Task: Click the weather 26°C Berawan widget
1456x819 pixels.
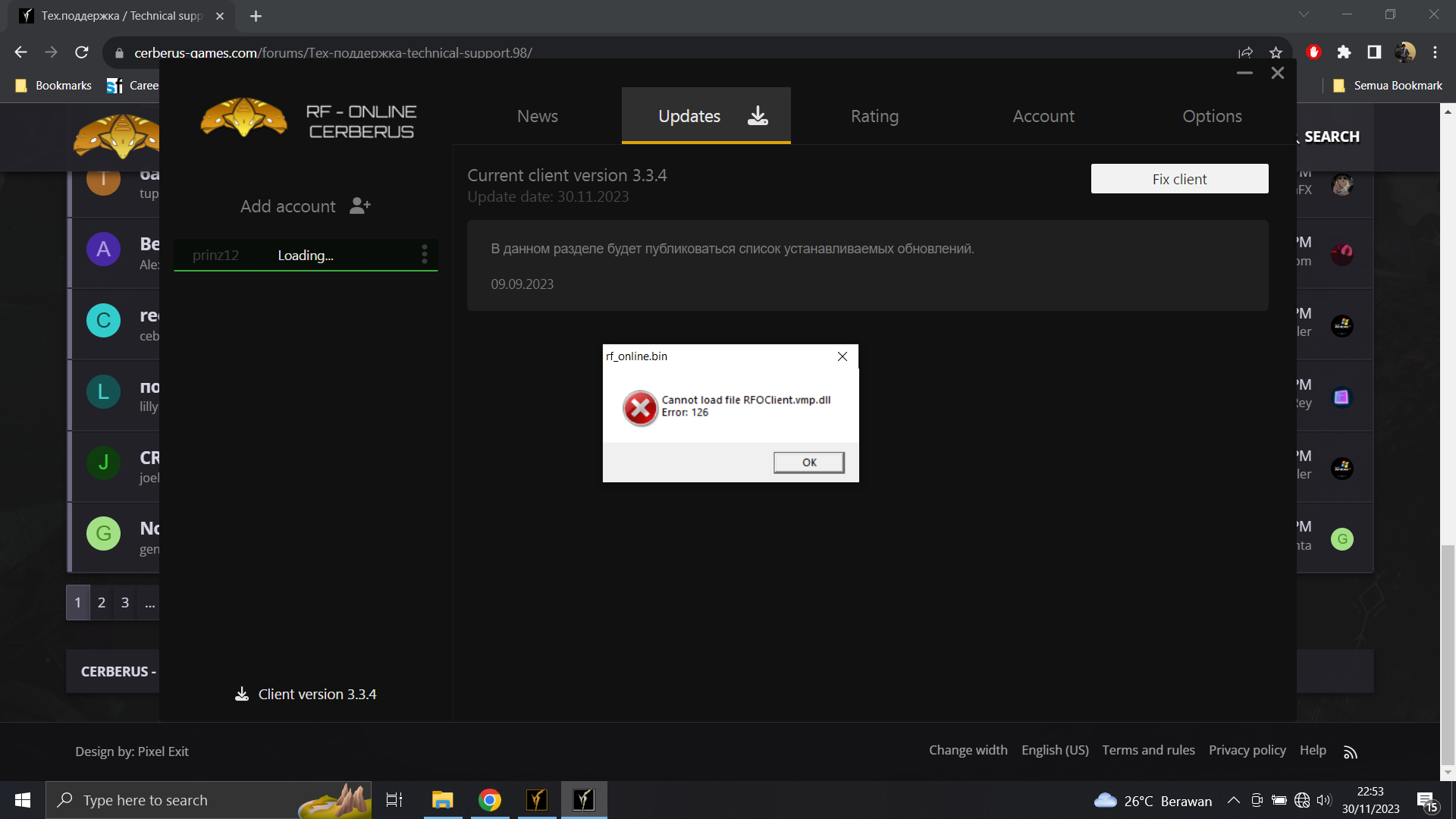Action: [1153, 801]
